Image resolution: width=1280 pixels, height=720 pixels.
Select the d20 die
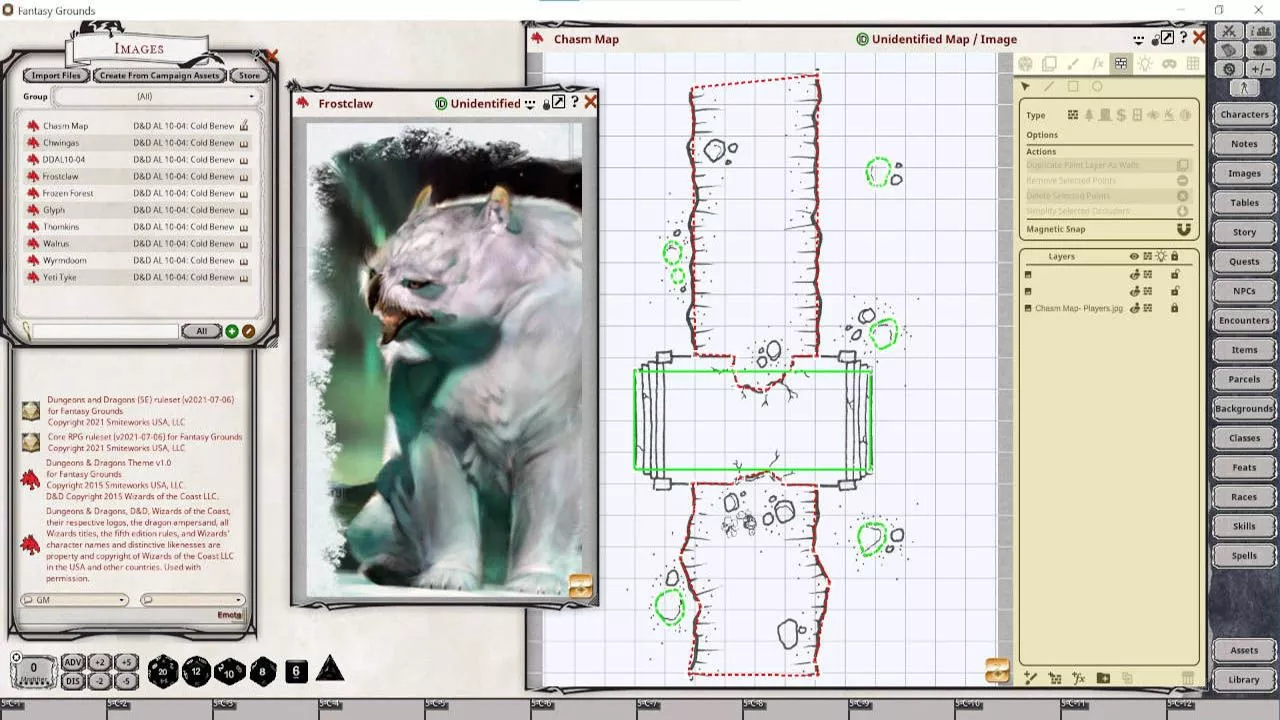(x=162, y=670)
